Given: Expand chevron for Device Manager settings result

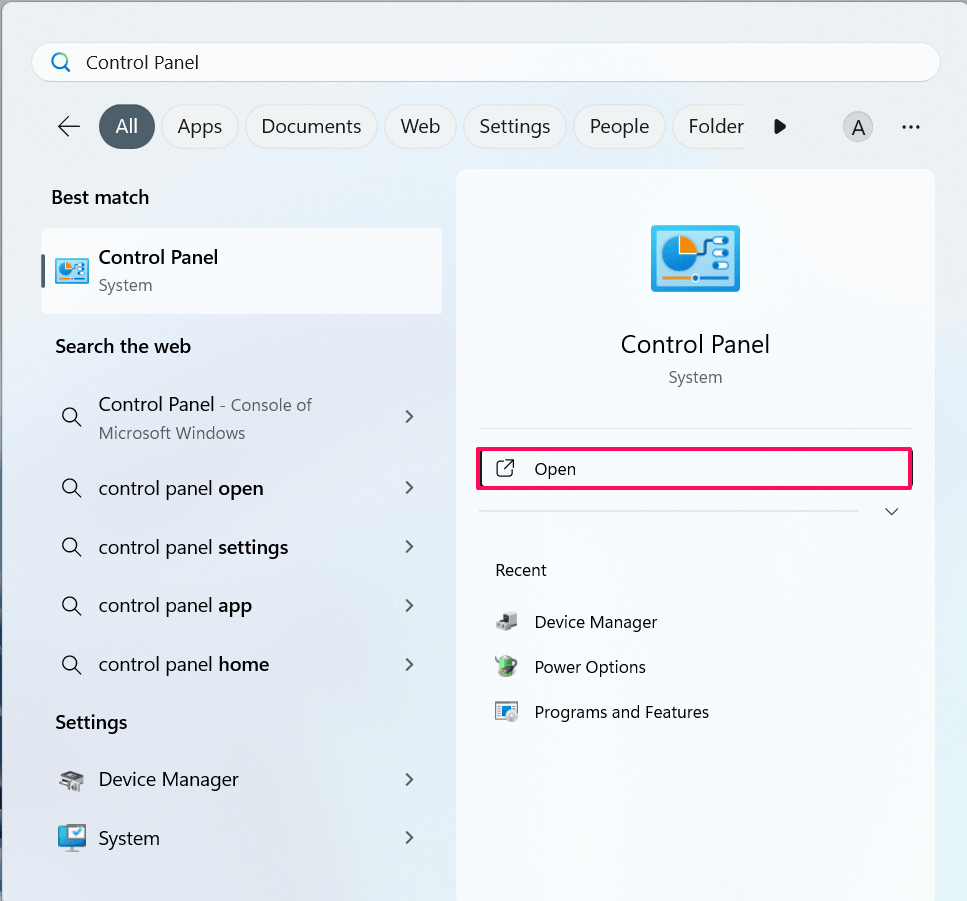Looking at the screenshot, I should point(409,780).
